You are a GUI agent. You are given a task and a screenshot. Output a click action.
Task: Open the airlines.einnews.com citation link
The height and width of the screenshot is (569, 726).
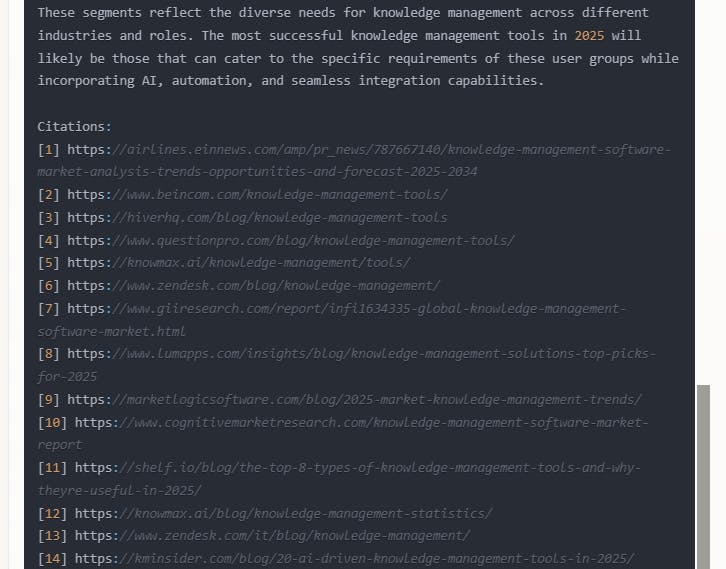pyautogui.click(x=390, y=150)
